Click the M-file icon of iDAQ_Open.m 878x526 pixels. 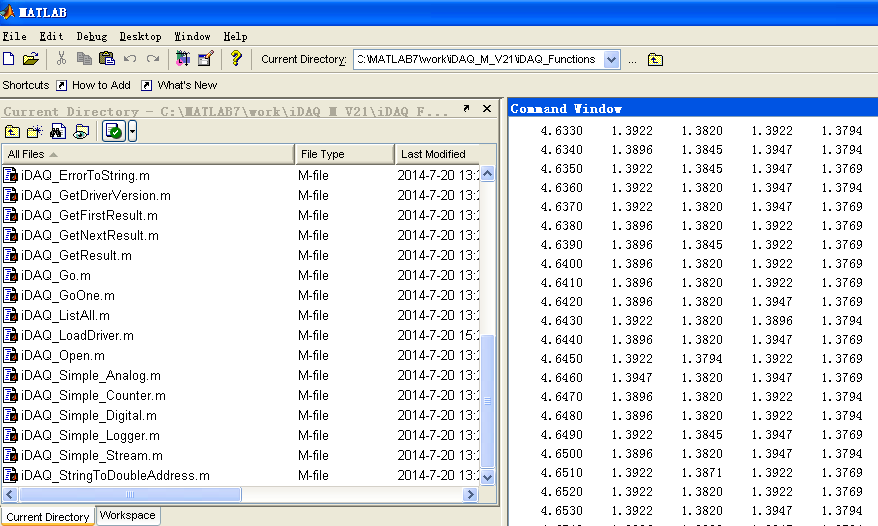(x=10, y=356)
